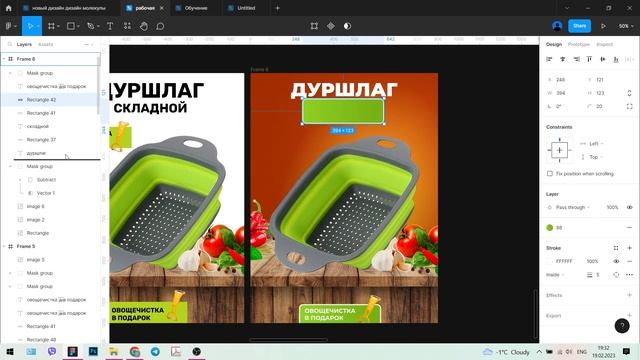This screenshot has width=640, height=360.
Task: Toggle constrain proportions lock
Action: pyautogui.click(x=629, y=93)
